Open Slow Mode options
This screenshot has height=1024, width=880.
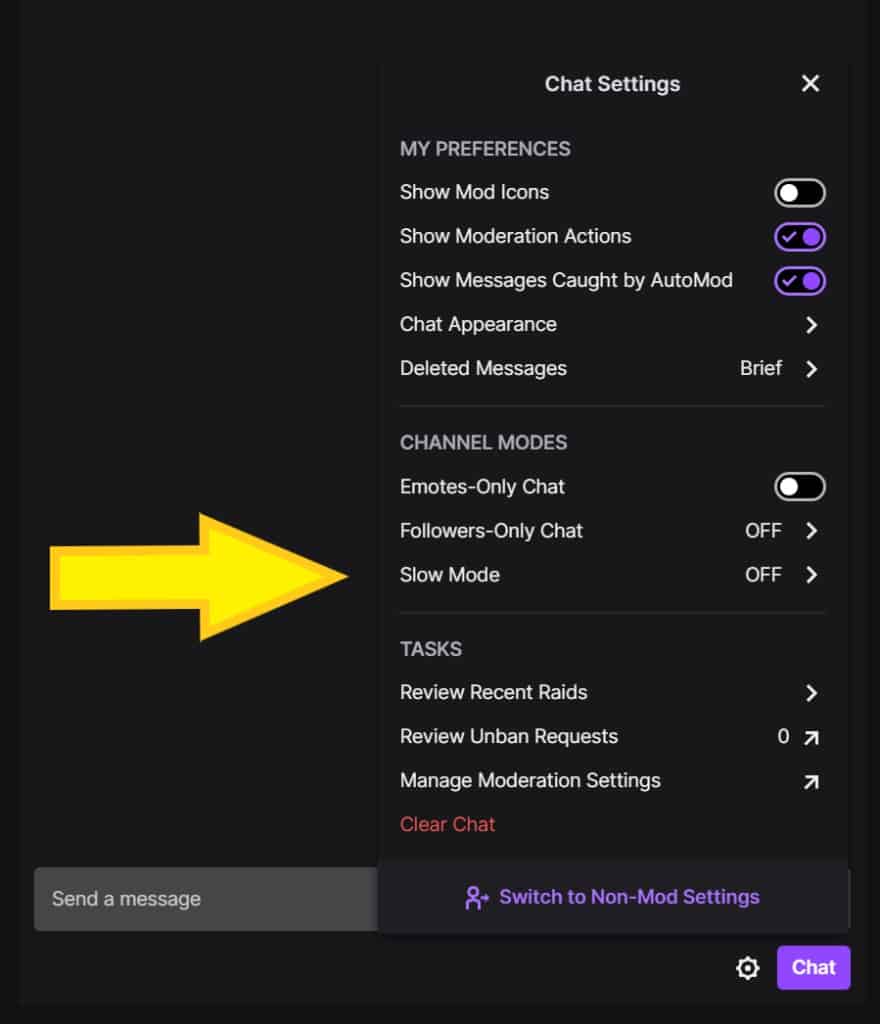(x=812, y=575)
